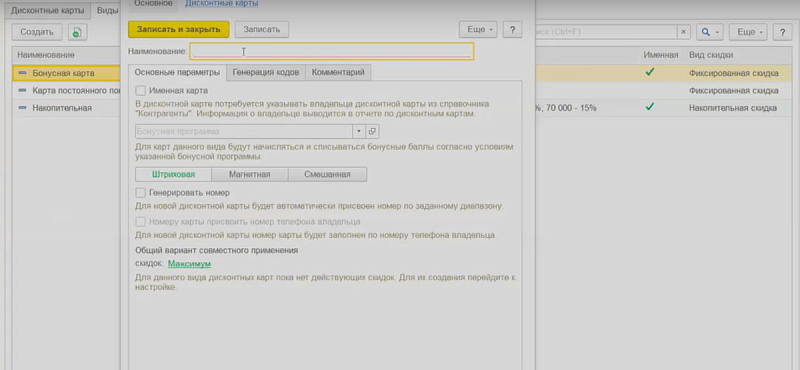Sort by the Именная column header
The height and width of the screenshot is (370, 800).
point(661,55)
